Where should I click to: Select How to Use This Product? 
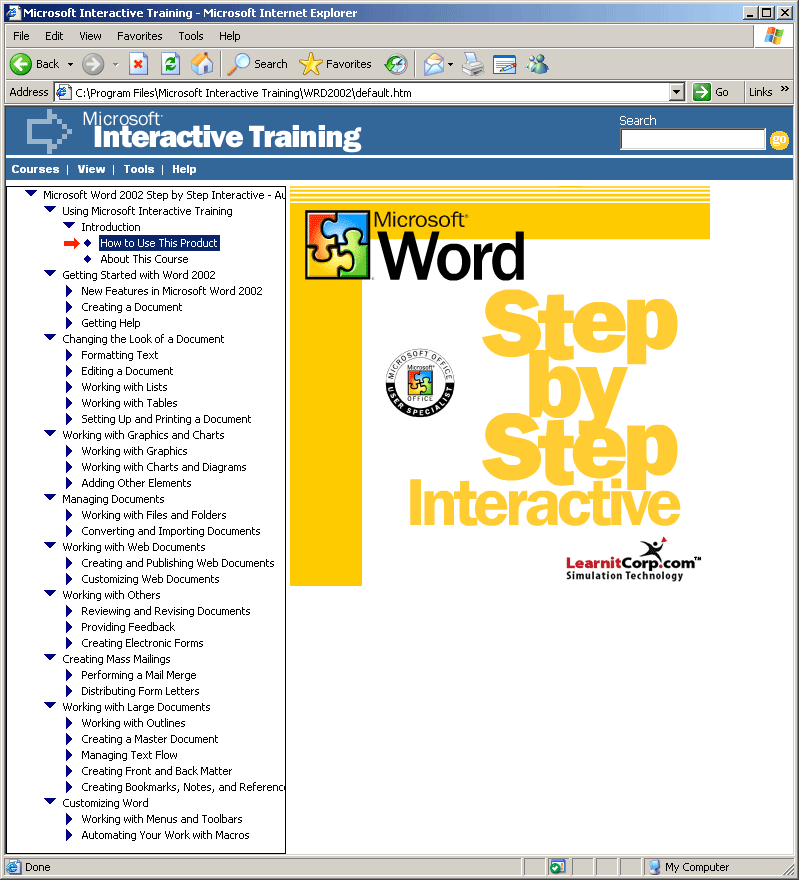pos(159,243)
